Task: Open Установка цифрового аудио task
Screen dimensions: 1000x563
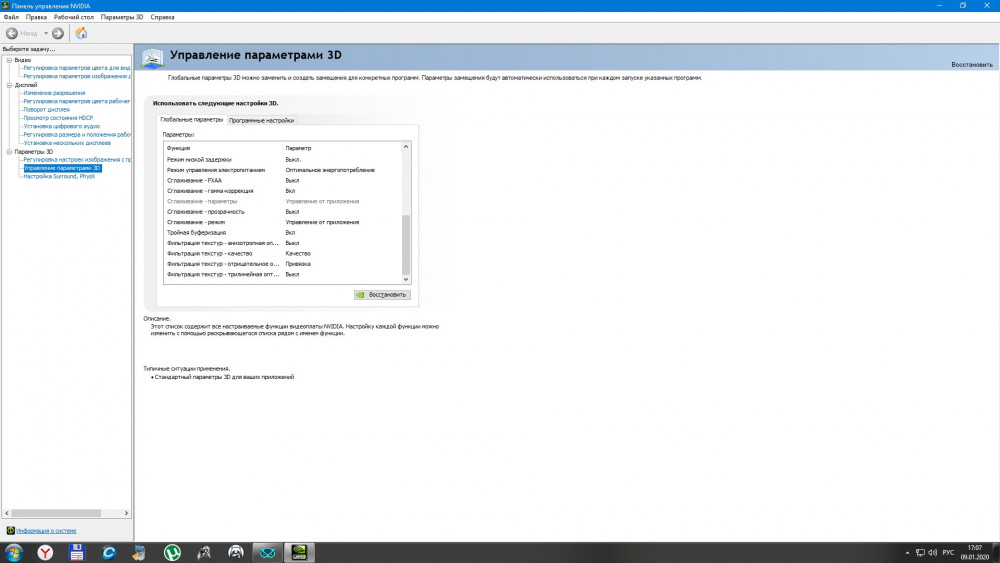Action: (62, 126)
